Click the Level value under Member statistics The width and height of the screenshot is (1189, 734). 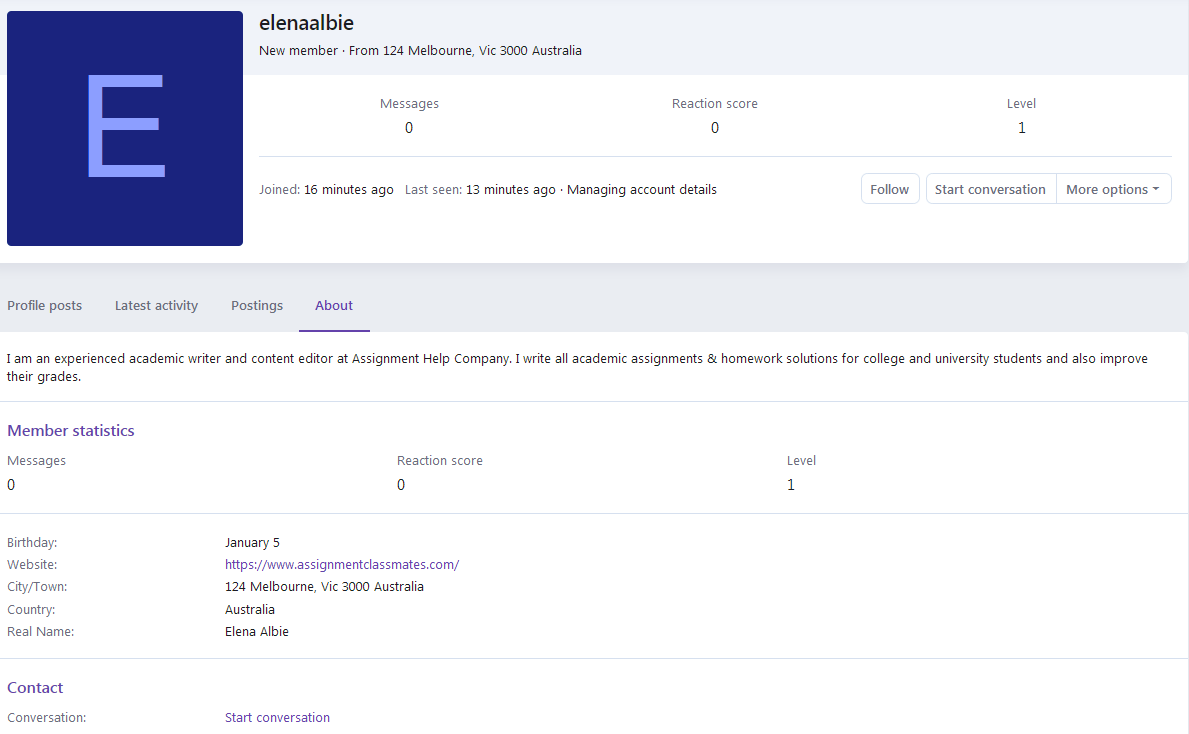pyautogui.click(x=791, y=485)
